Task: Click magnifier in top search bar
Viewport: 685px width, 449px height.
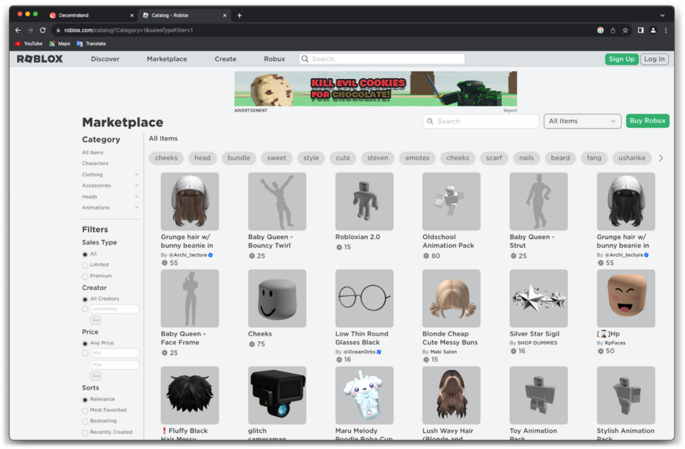Action: pos(305,59)
